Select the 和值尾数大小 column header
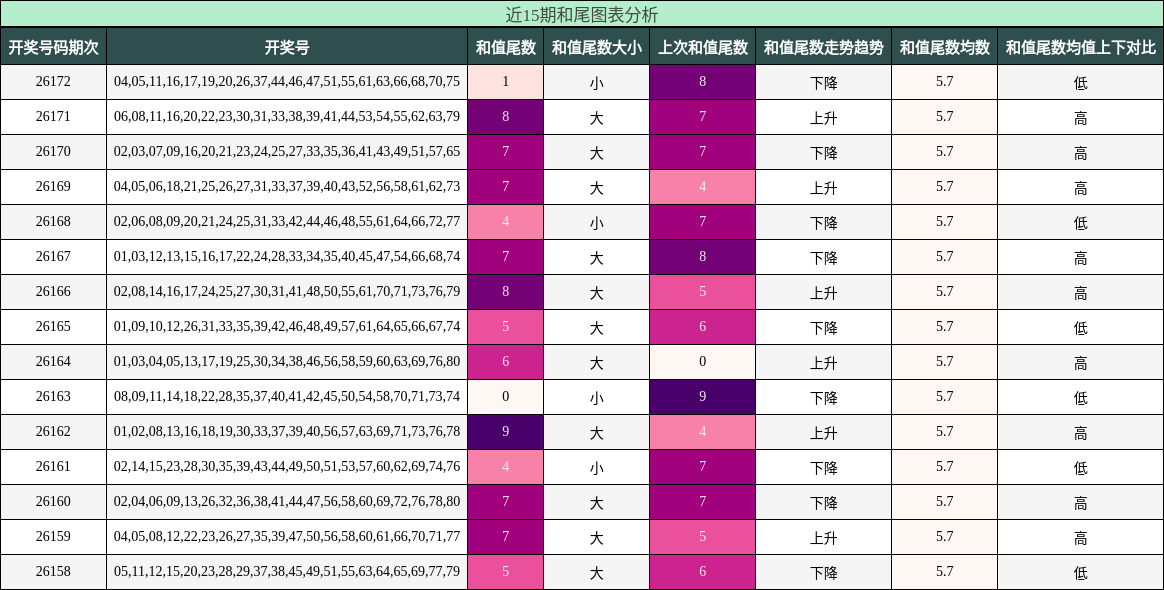The height and width of the screenshot is (590, 1164). pos(597,47)
